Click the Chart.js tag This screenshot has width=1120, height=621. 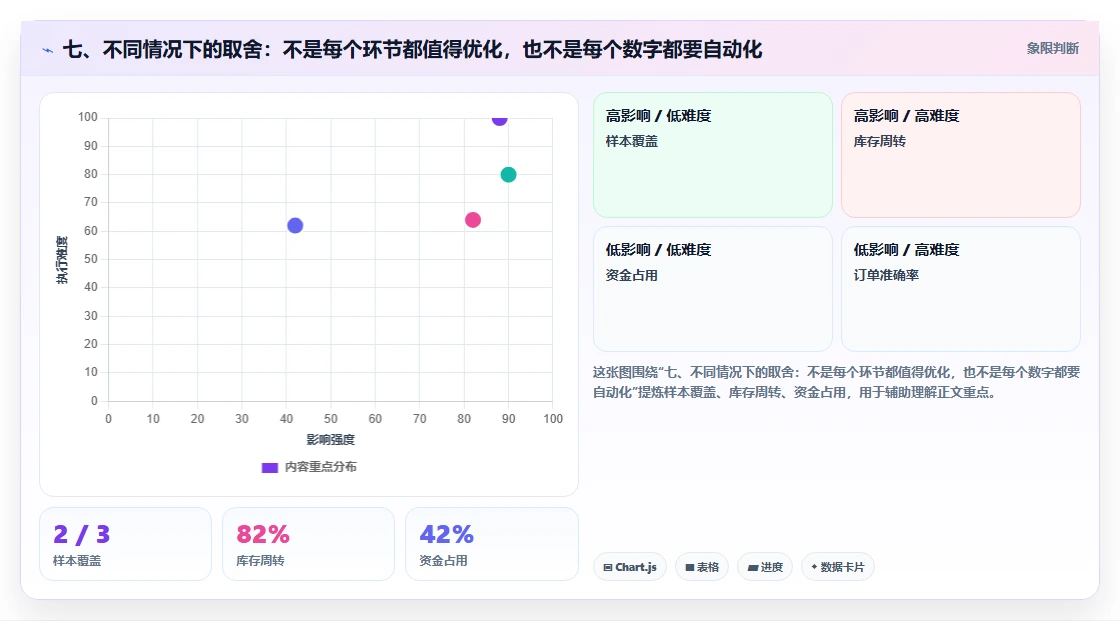630,567
